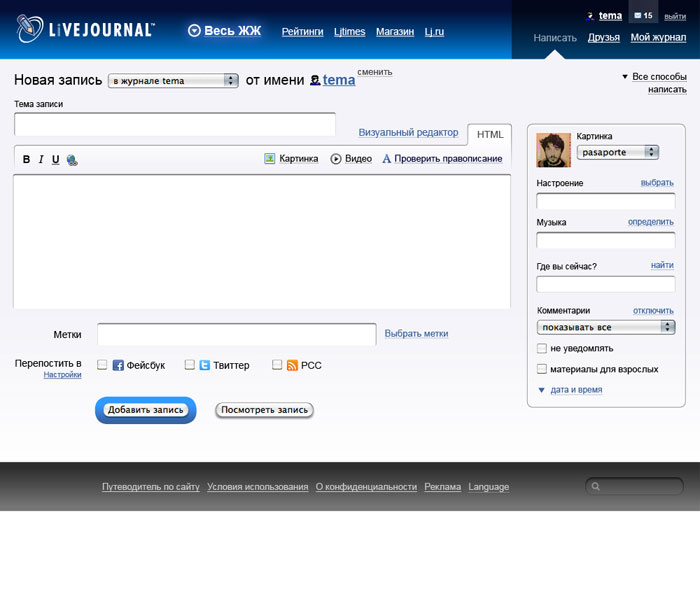Open the 'в журнале tema' journal dropdown
The width and height of the screenshot is (700, 610).
click(173, 80)
